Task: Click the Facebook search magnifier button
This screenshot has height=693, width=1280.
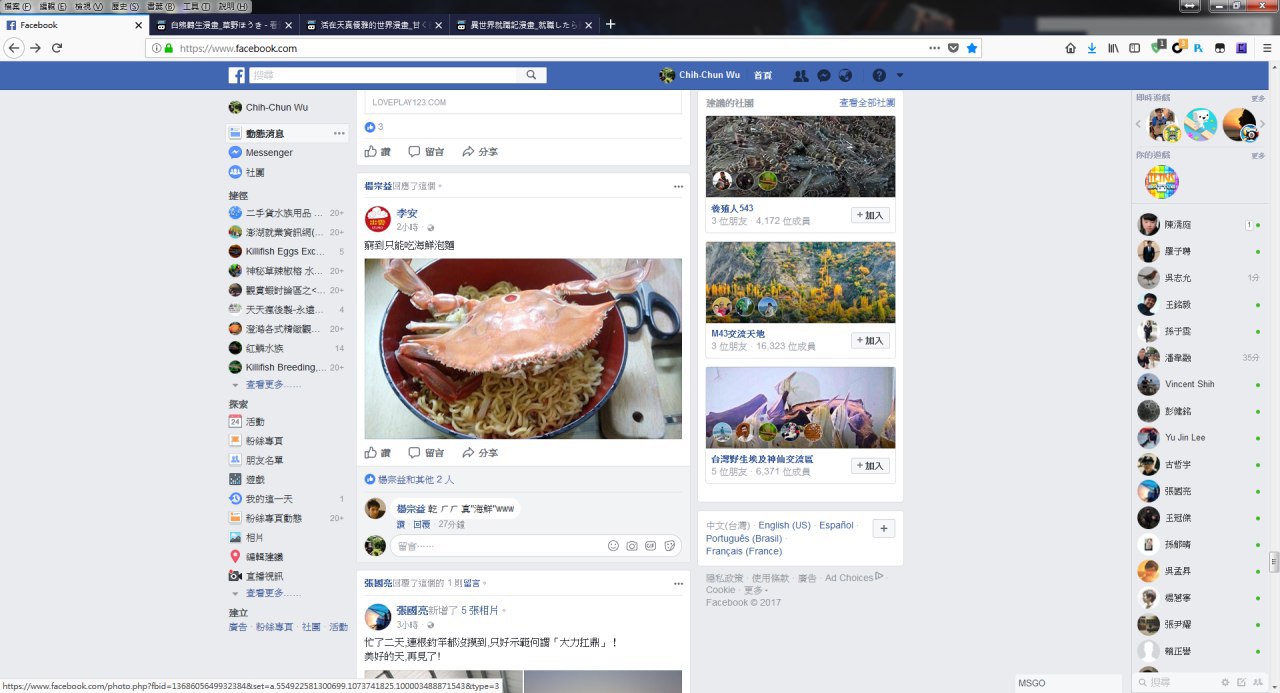Action: [x=531, y=75]
